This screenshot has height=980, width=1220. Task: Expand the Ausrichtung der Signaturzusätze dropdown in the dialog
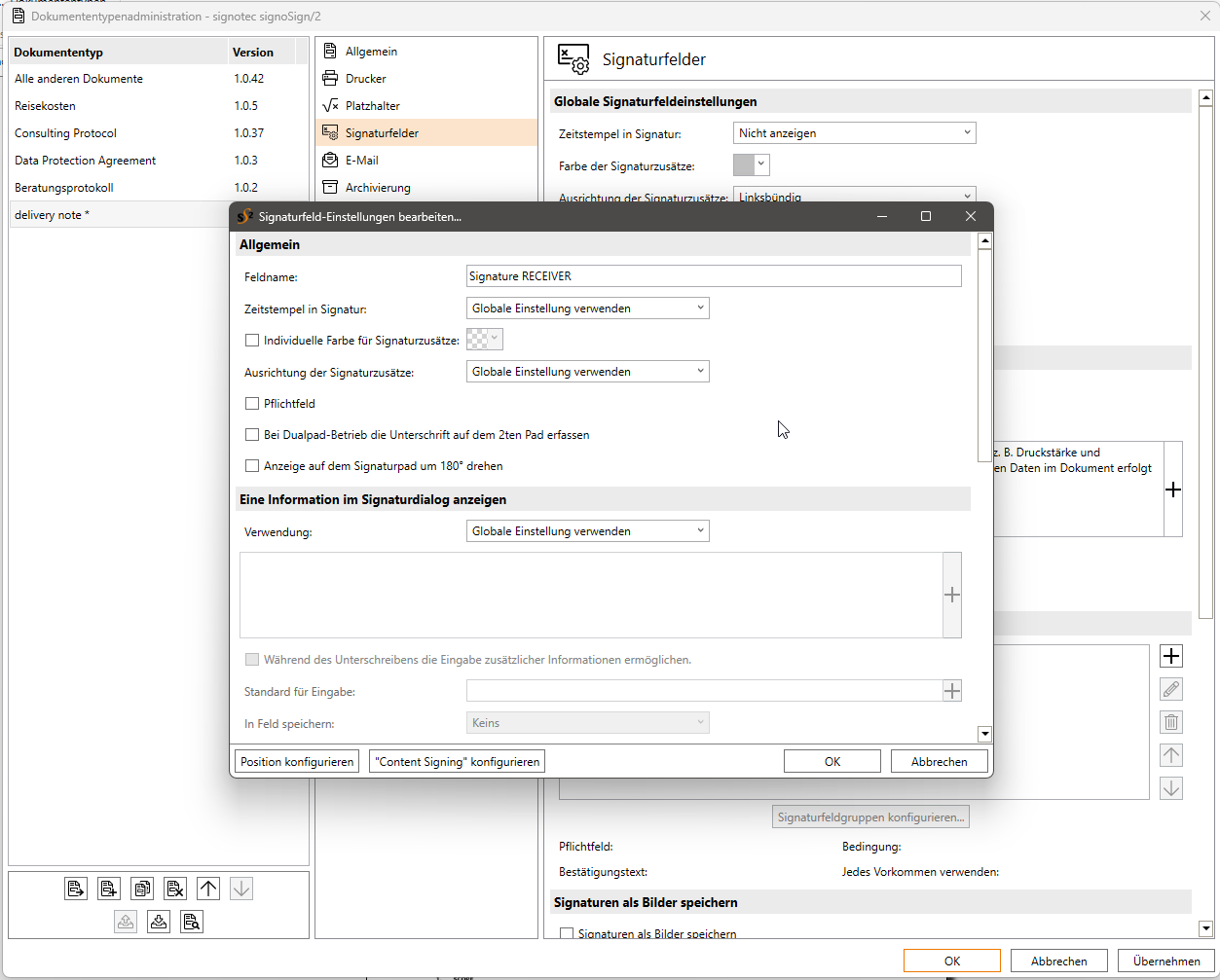[587, 372]
